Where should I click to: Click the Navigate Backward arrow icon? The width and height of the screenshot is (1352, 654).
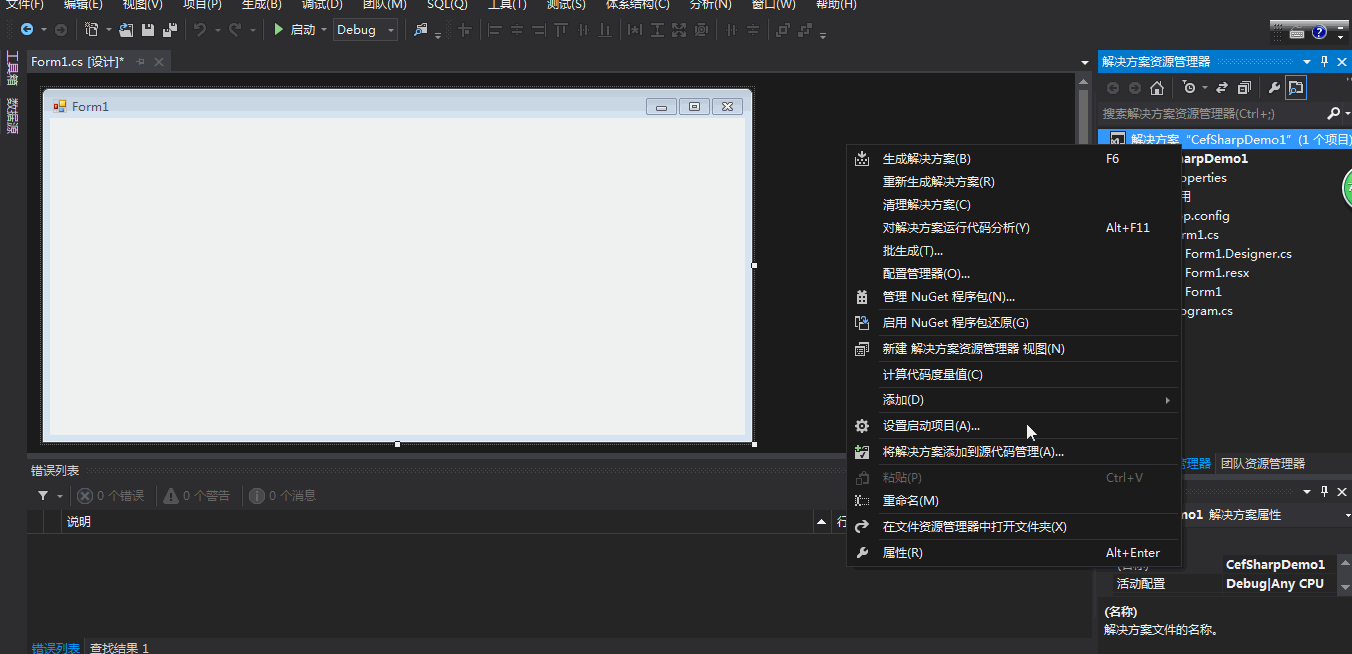point(27,30)
